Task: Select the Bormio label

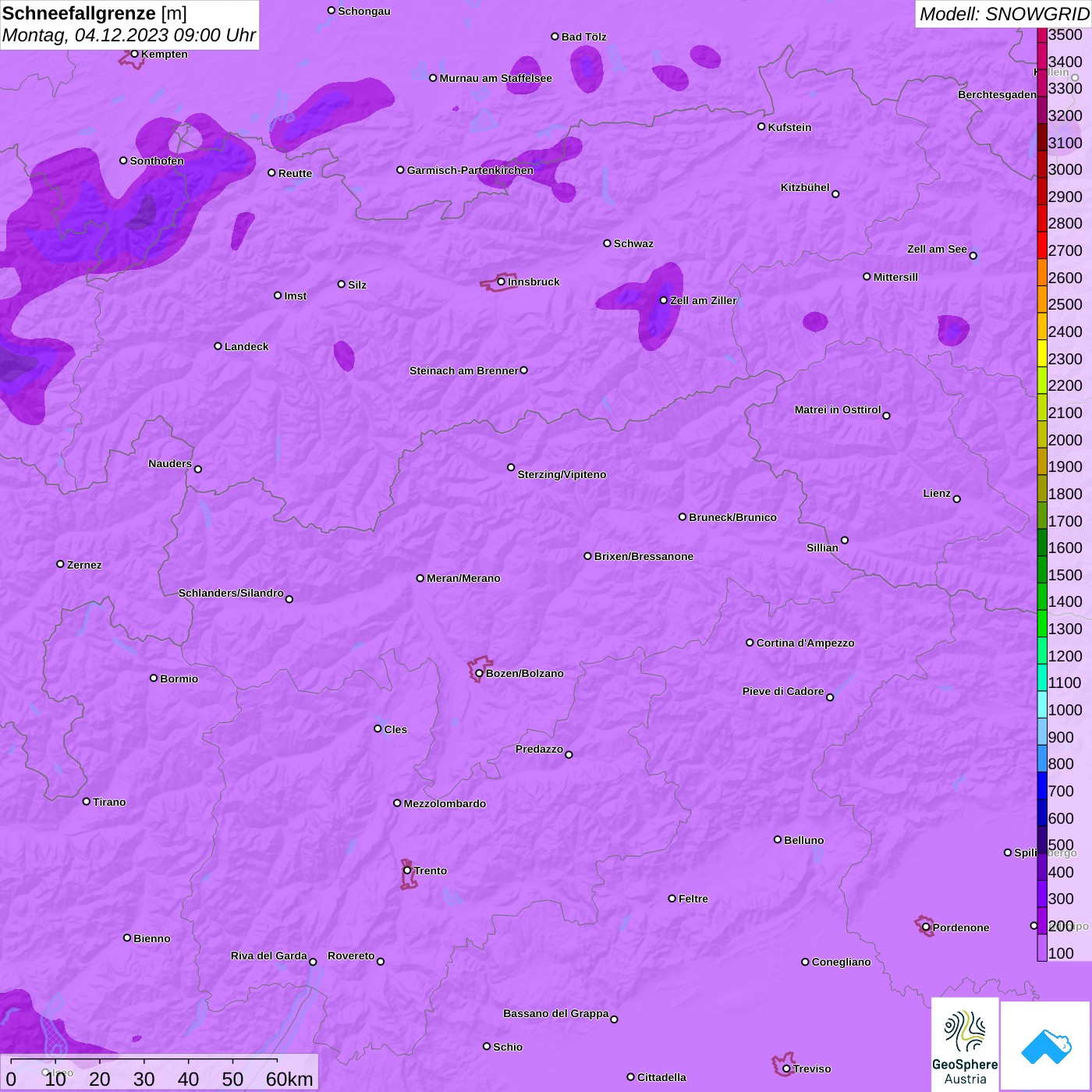Action: [179, 679]
